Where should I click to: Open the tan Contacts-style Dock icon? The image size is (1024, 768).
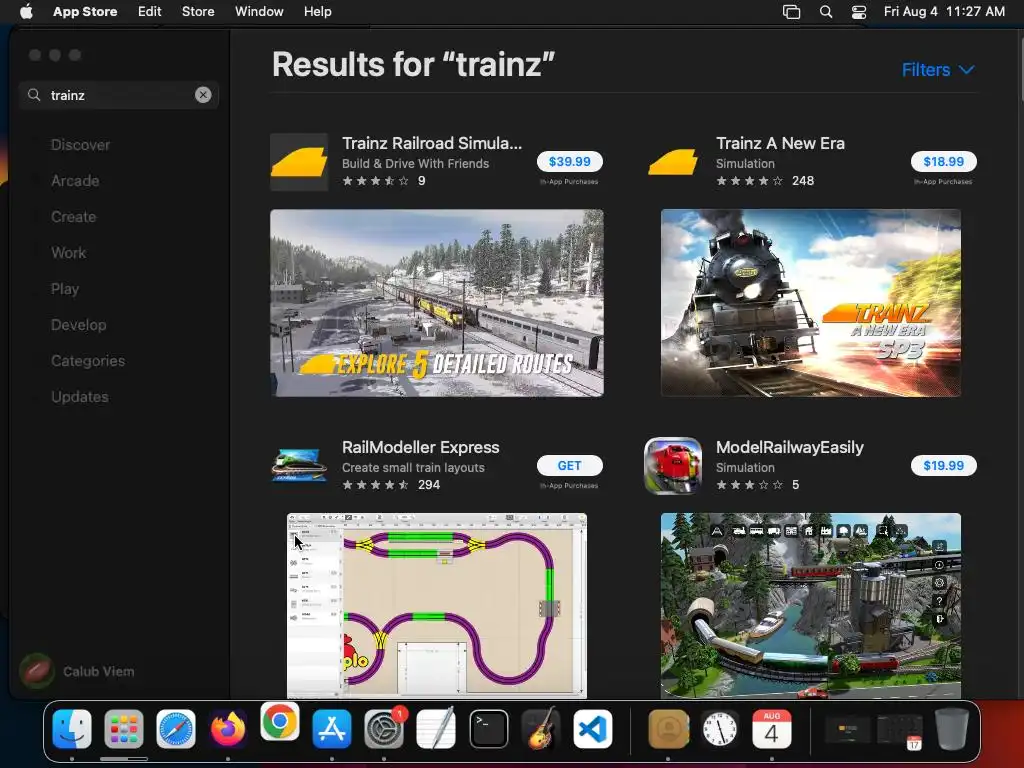[668, 729]
